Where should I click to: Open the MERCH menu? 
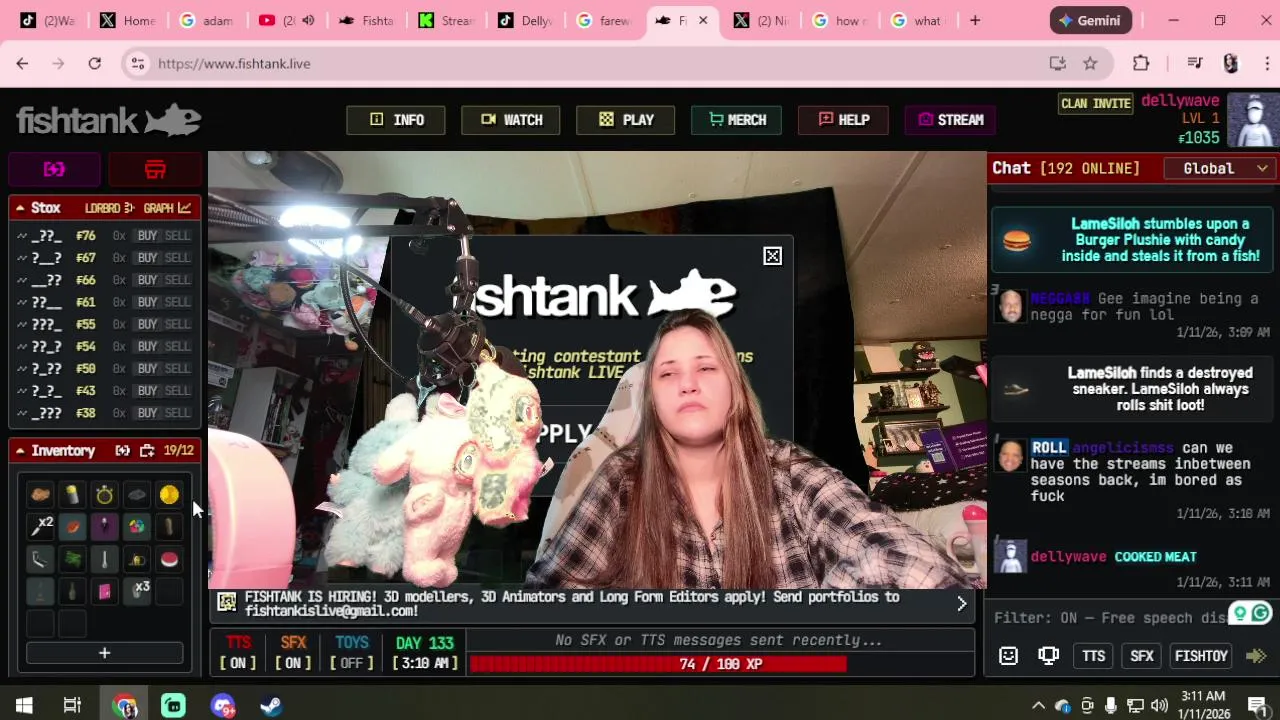pyautogui.click(x=737, y=120)
